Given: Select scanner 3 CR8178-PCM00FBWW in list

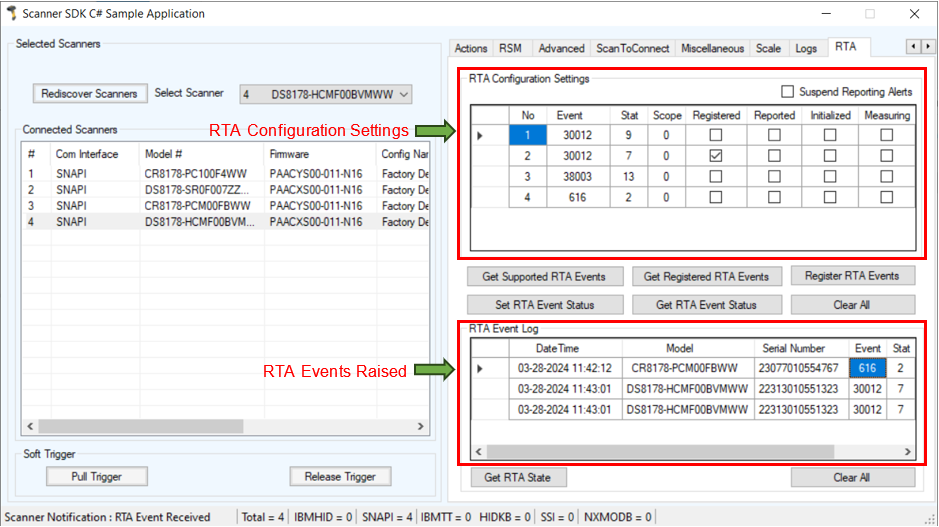Looking at the screenshot, I should pyautogui.click(x=200, y=206).
